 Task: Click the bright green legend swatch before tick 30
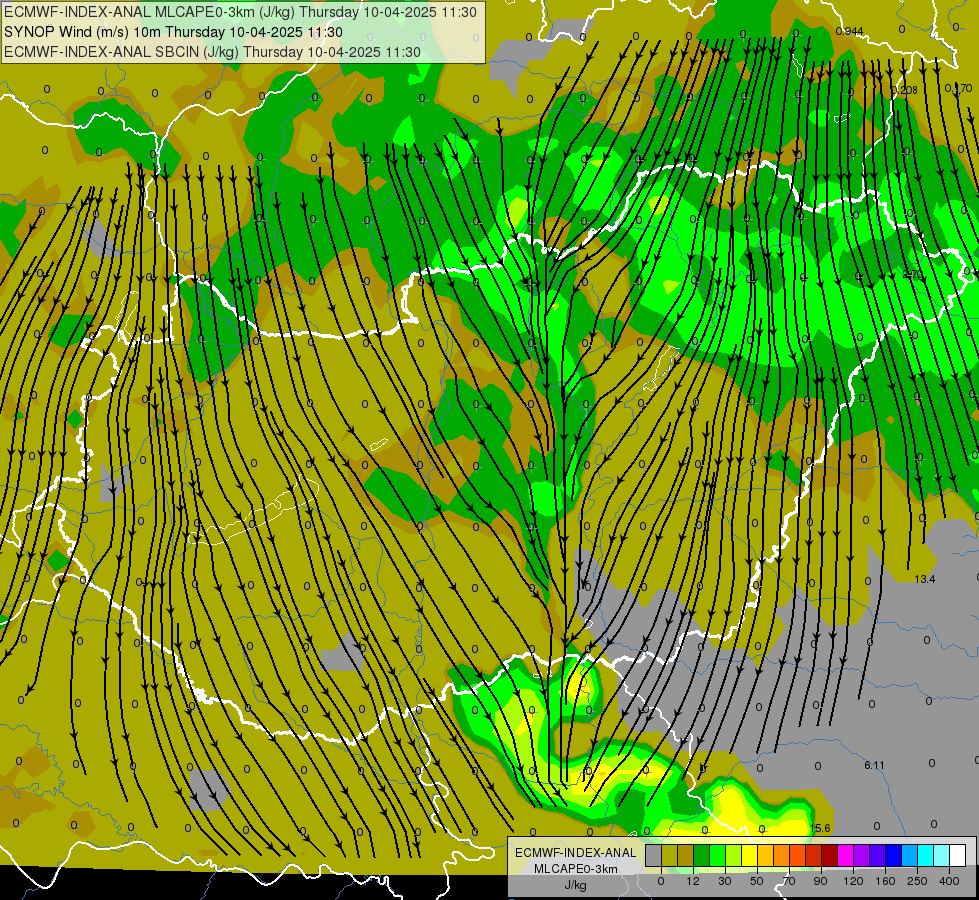(x=718, y=855)
